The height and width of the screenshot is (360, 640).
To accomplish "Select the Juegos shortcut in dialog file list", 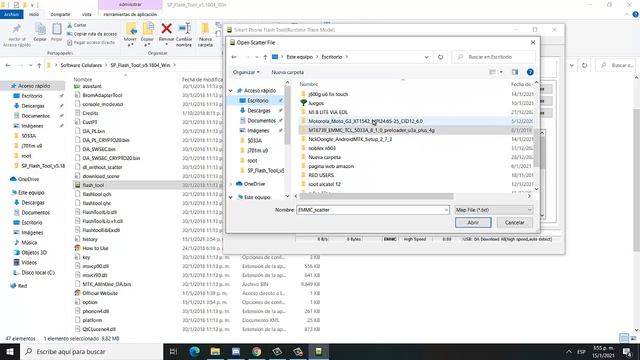I will pyautogui.click(x=316, y=103).
